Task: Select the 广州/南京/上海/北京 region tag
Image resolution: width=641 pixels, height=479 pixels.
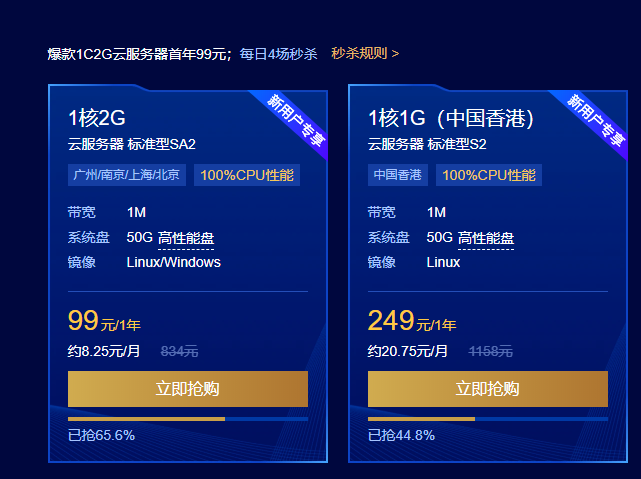Action: click(127, 175)
